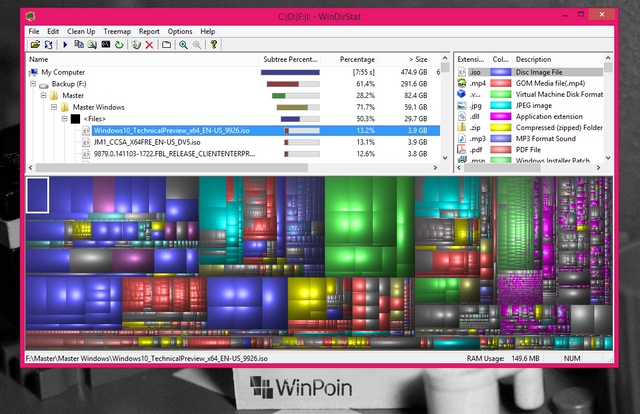Click the My Computer icon in tree
Image resolution: width=640 pixels, height=414 pixels.
33,72
